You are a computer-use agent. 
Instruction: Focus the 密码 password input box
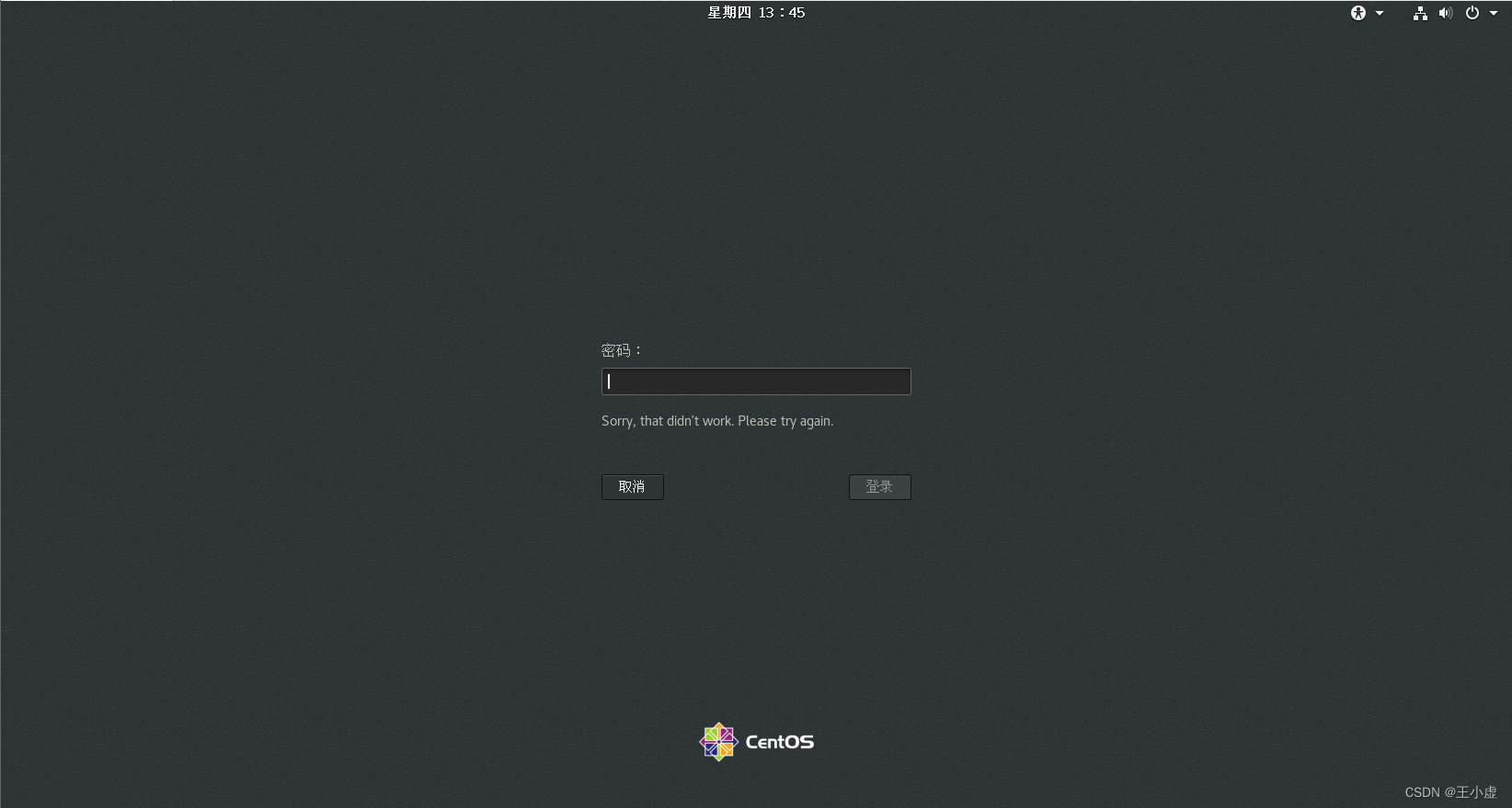click(756, 381)
